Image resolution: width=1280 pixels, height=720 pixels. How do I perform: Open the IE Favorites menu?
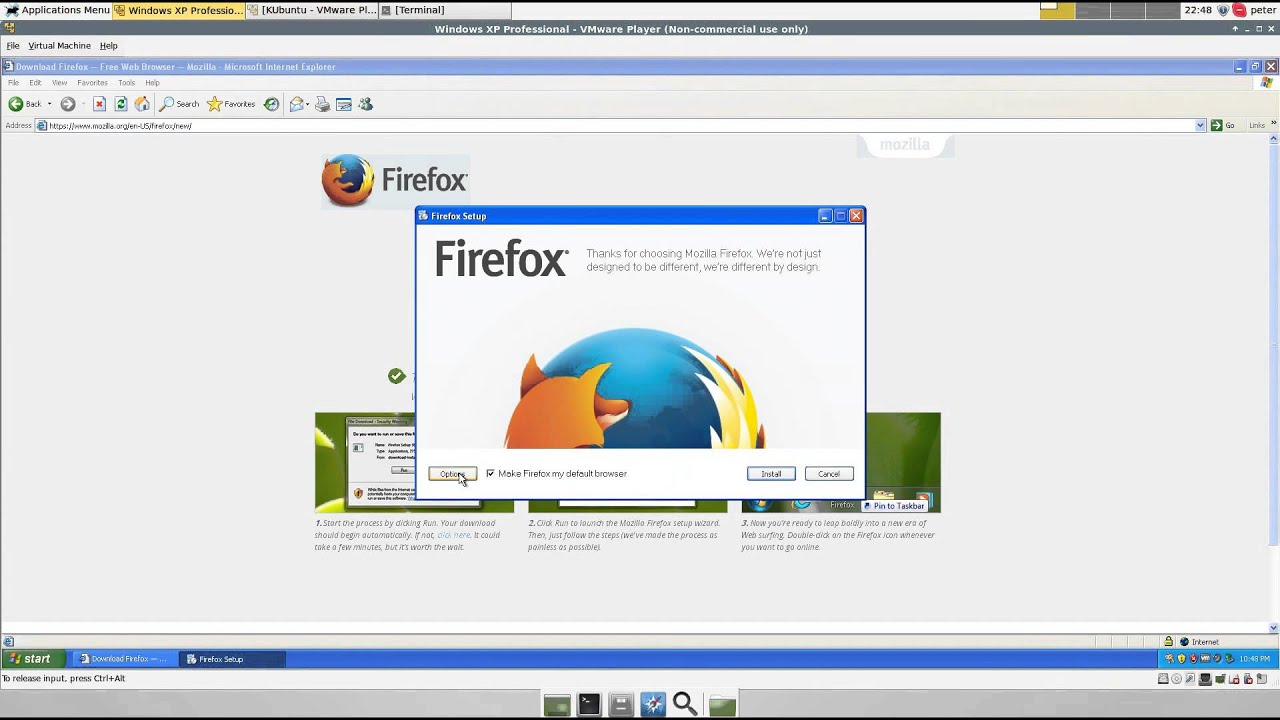pos(93,83)
